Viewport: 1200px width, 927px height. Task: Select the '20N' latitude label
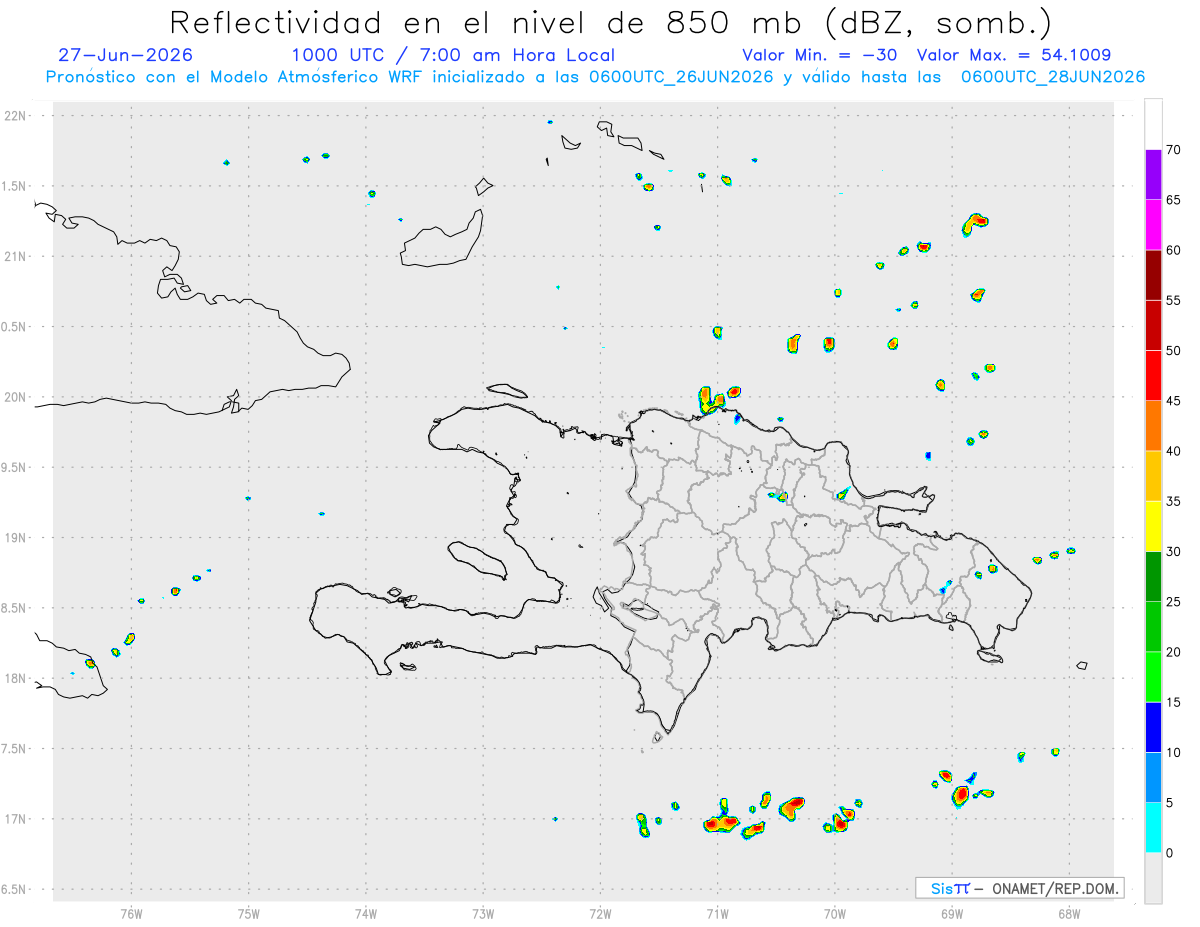point(17,397)
